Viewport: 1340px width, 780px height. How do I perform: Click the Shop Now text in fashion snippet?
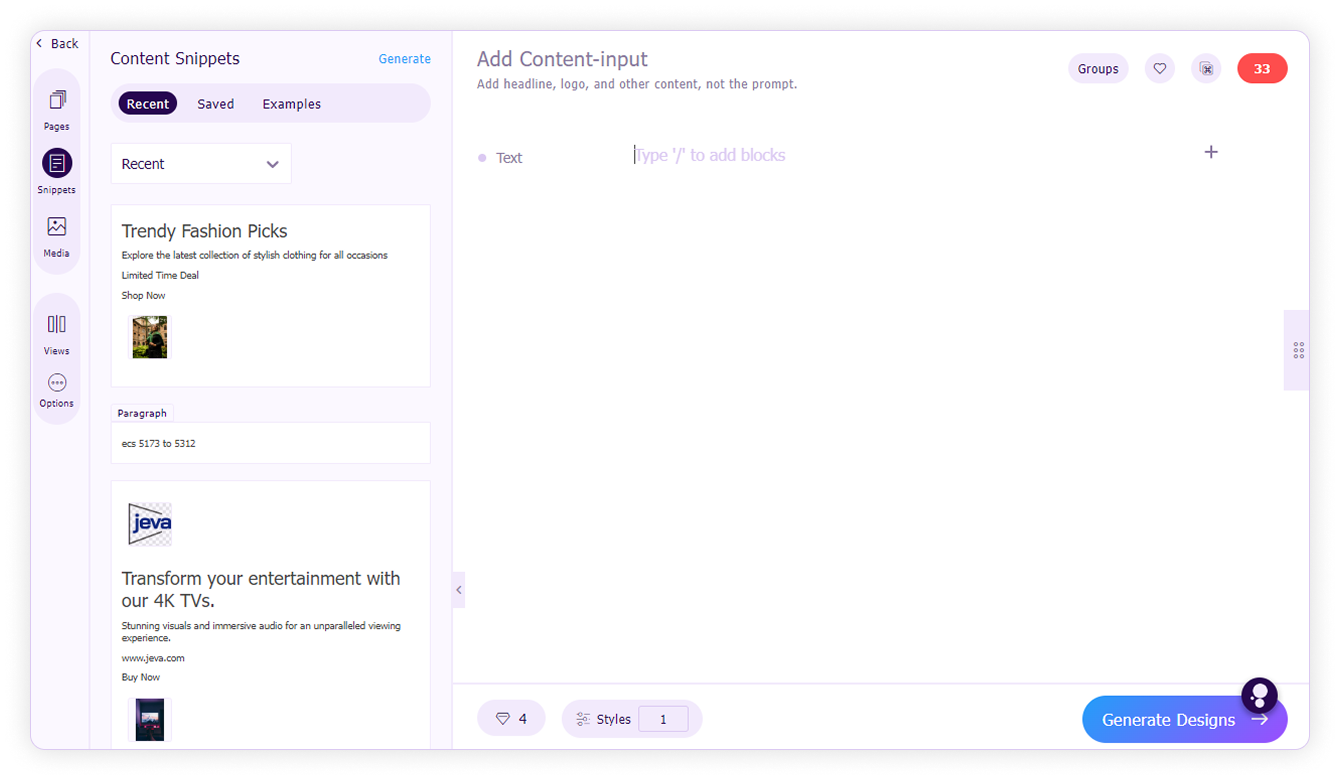coord(144,295)
